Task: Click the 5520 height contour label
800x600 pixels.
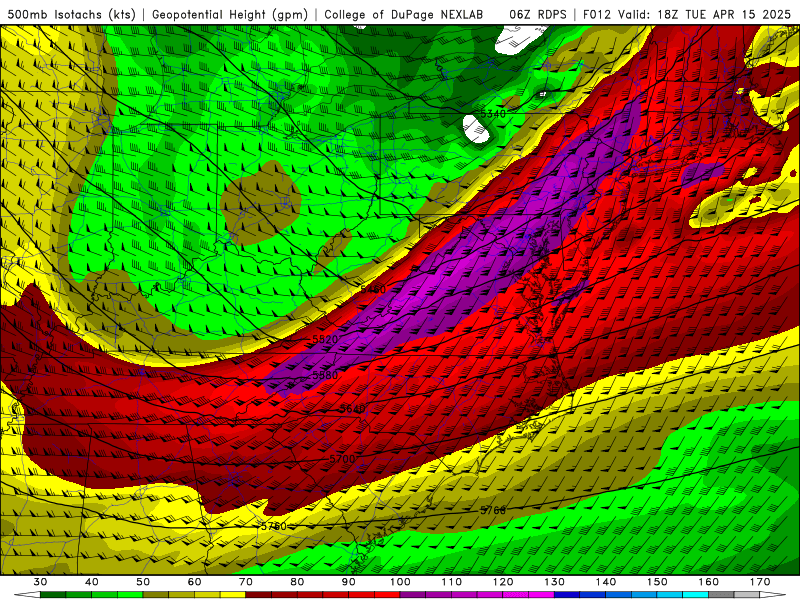Action: tap(325, 339)
